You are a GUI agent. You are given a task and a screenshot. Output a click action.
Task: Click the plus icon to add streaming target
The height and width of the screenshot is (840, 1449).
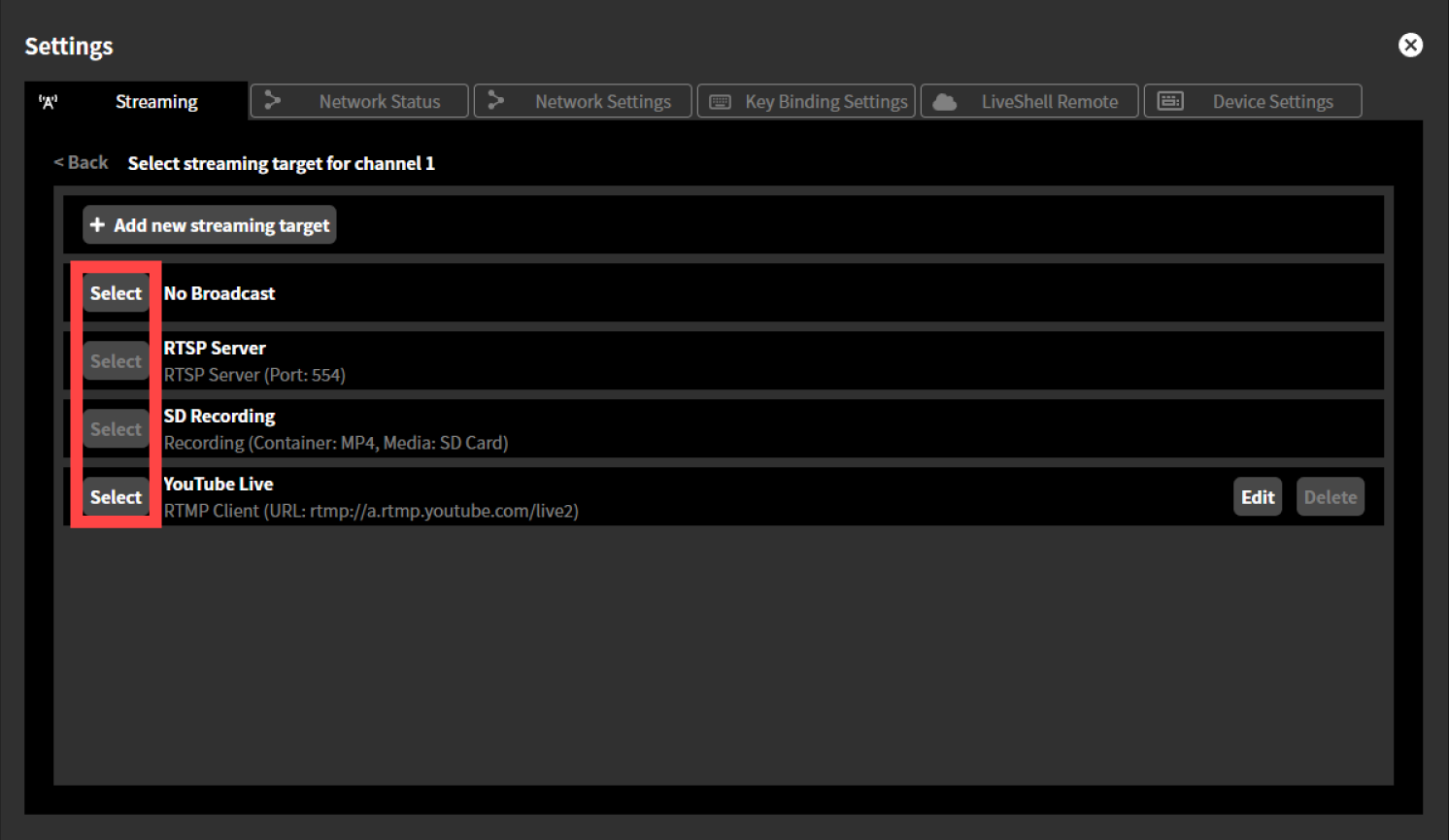click(98, 224)
